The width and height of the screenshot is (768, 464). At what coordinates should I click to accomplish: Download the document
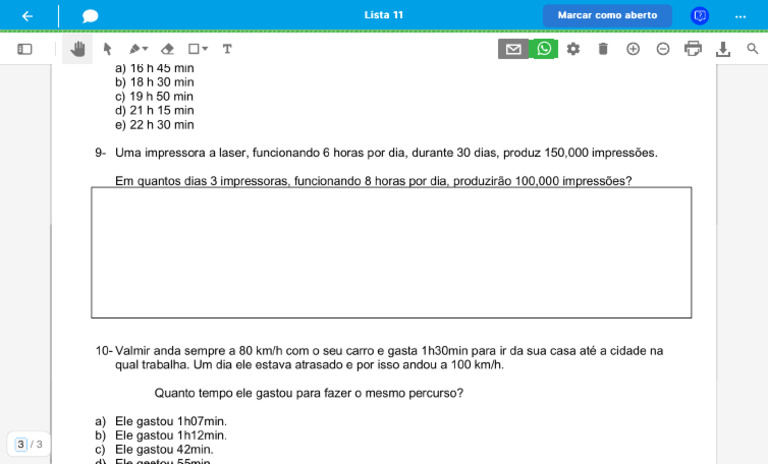point(723,49)
